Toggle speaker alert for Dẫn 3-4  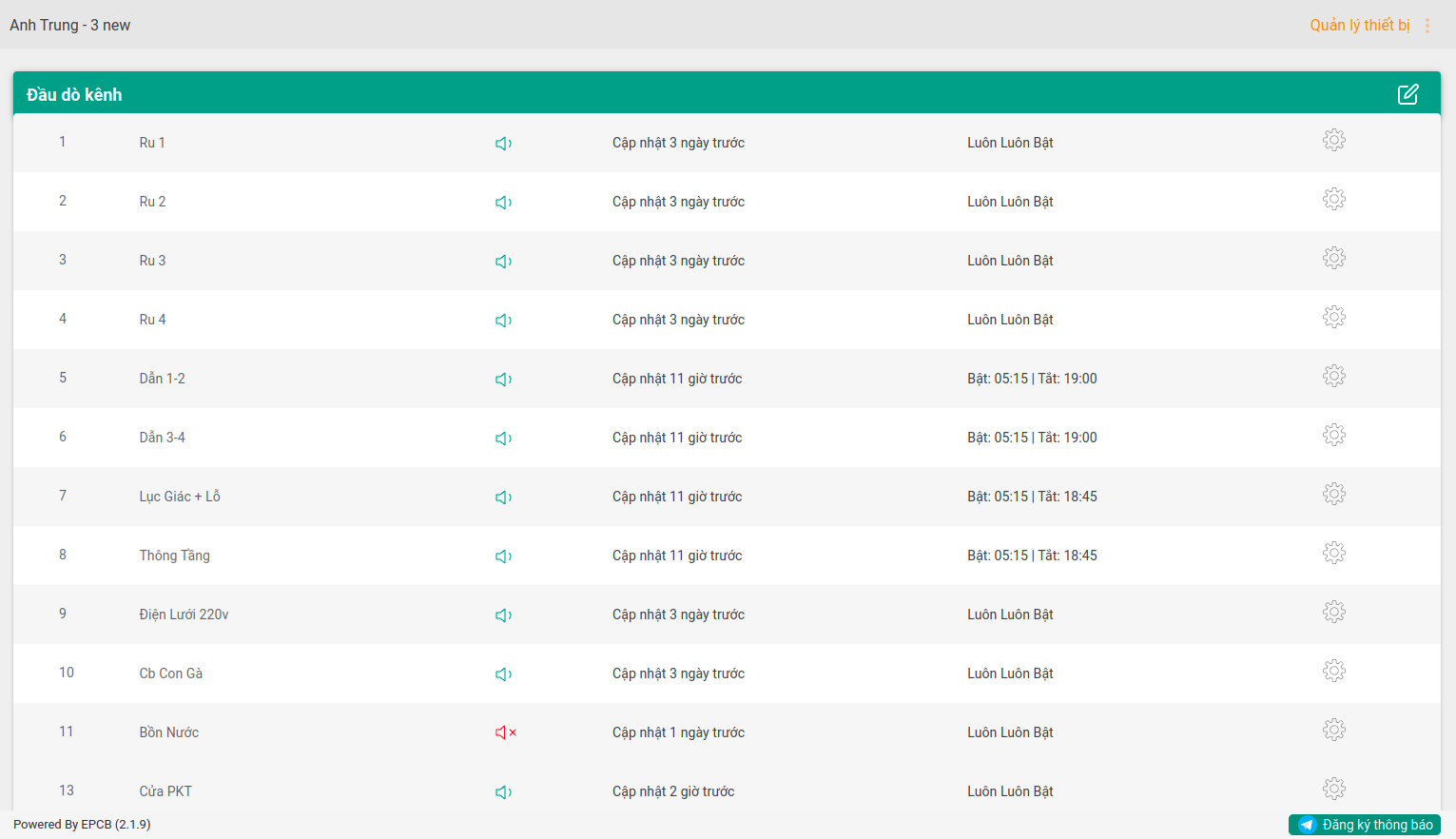(x=504, y=439)
